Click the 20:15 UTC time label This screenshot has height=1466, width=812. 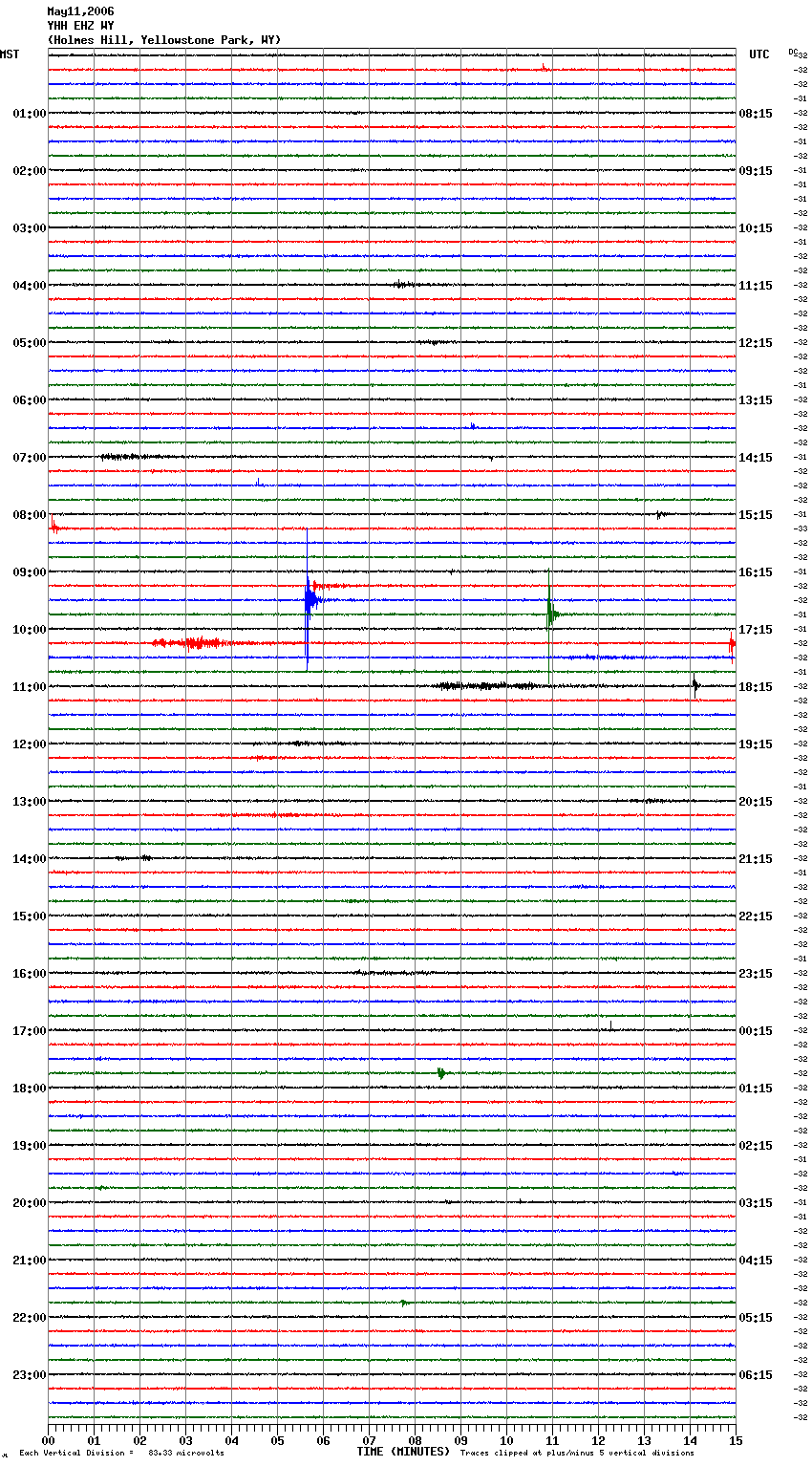click(756, 802)
